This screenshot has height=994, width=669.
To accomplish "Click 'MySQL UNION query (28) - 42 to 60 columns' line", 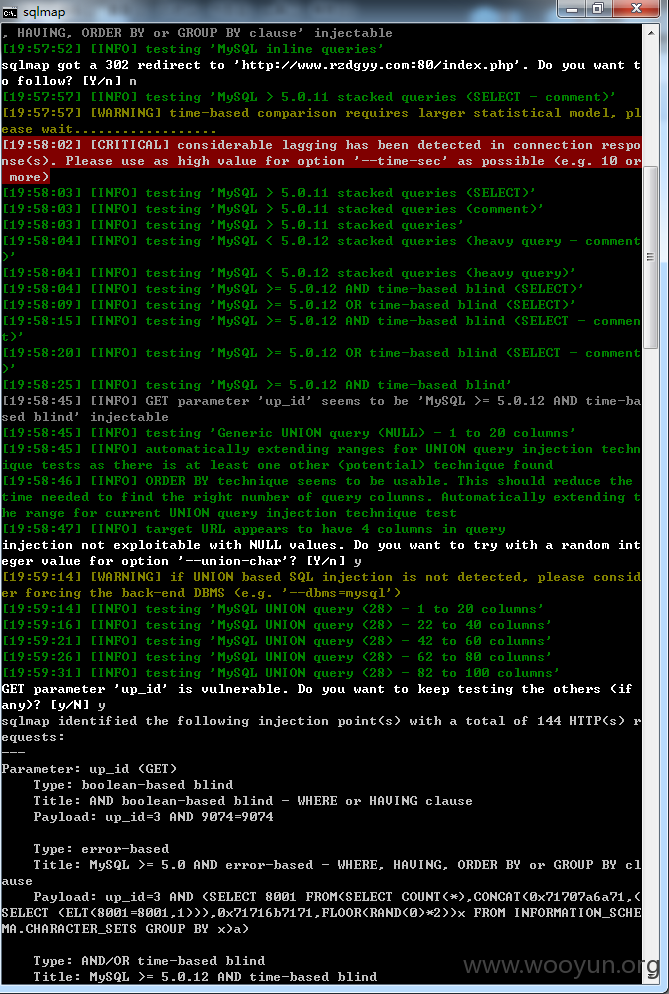I will pyautogui.click(x=277, y=641).
